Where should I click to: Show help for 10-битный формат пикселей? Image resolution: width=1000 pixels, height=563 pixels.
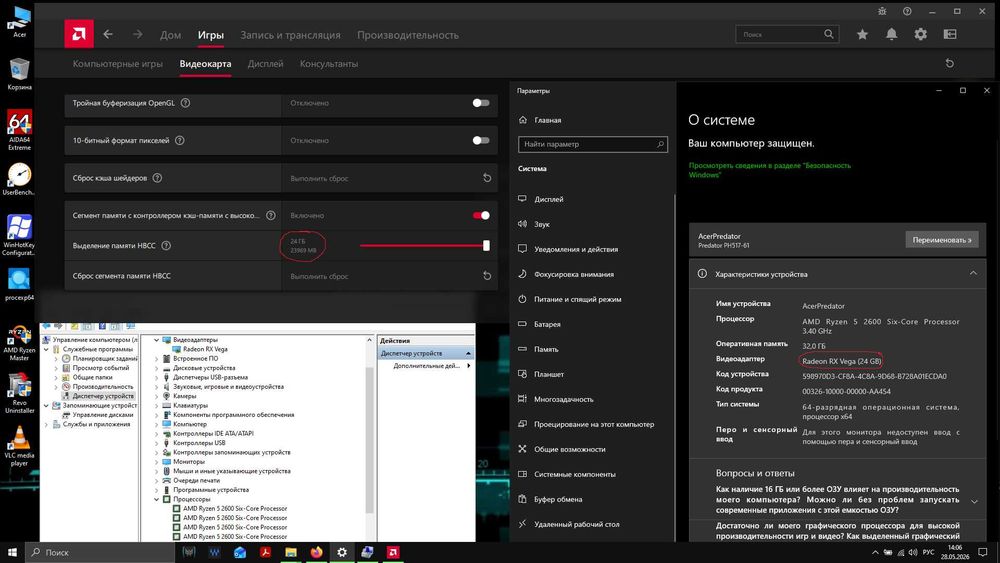180,140
